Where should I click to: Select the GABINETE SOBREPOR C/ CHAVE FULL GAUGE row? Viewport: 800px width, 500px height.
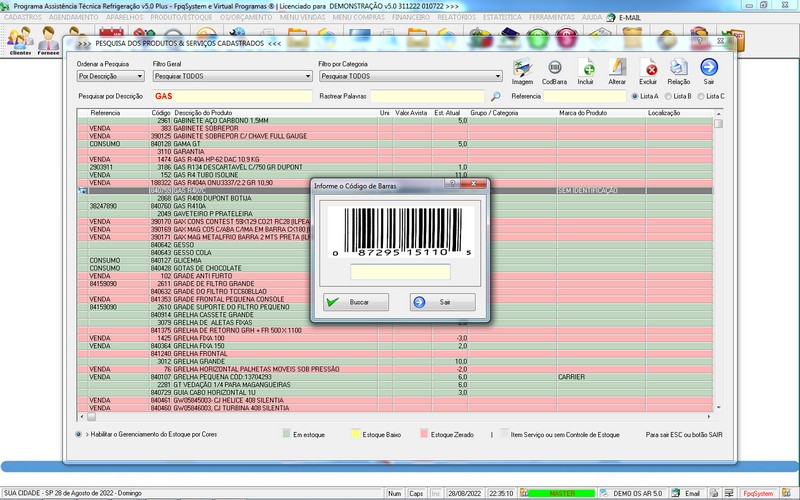[395, 136]
